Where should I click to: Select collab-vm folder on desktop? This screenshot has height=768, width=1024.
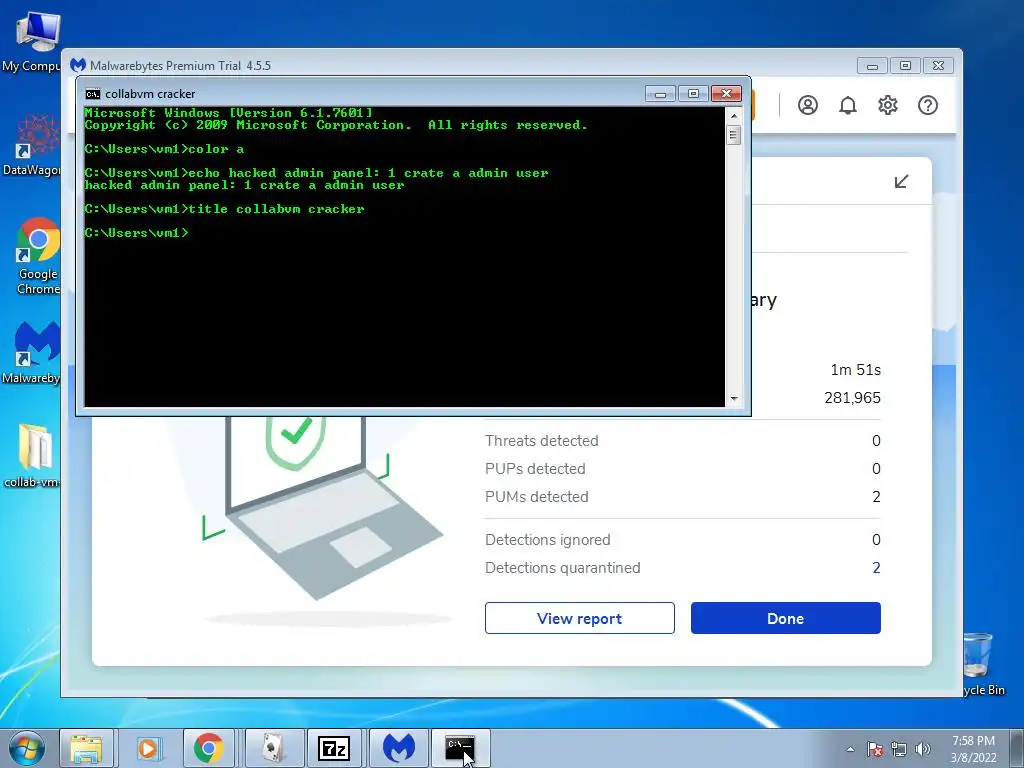point(31,456)
